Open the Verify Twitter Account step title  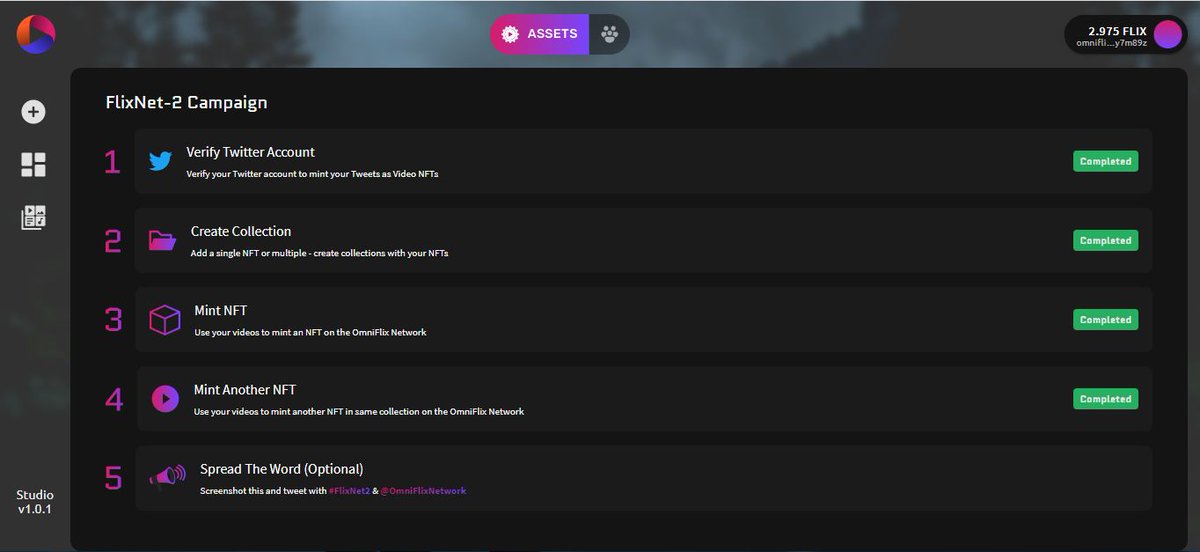pos(251,152)
